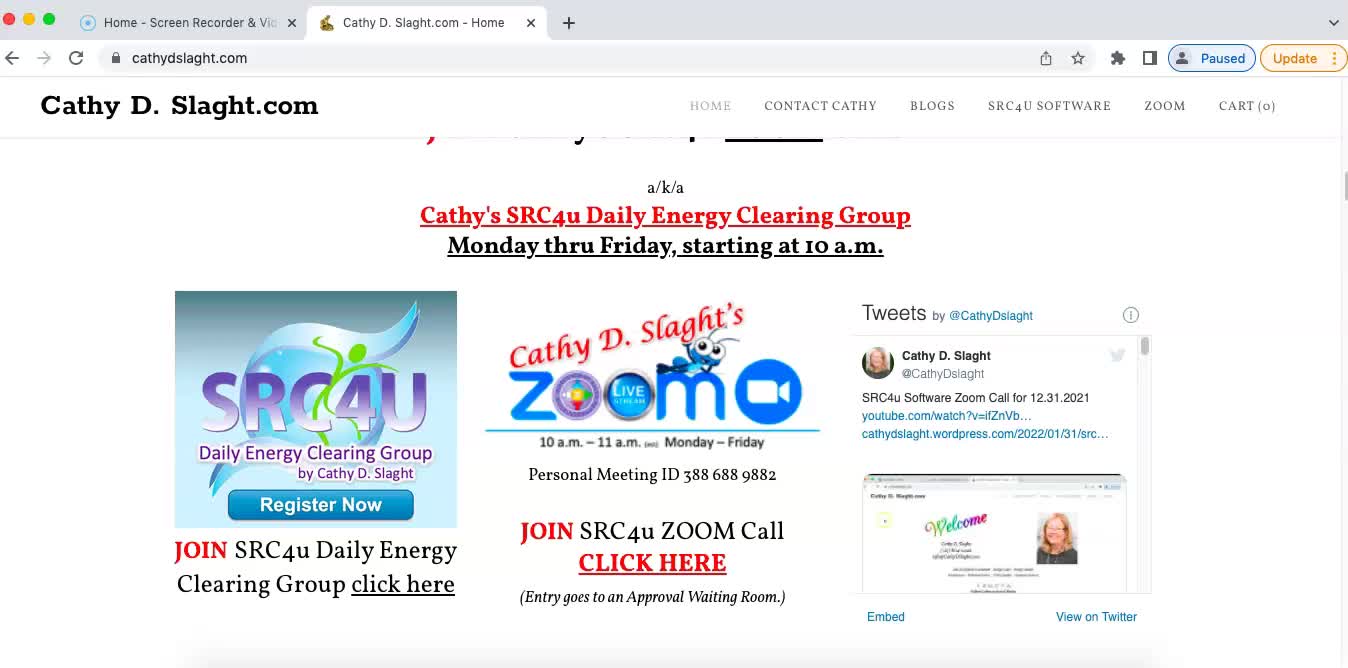
Task: Bookmark this page with the star icon
Action: pos(1078,58)
